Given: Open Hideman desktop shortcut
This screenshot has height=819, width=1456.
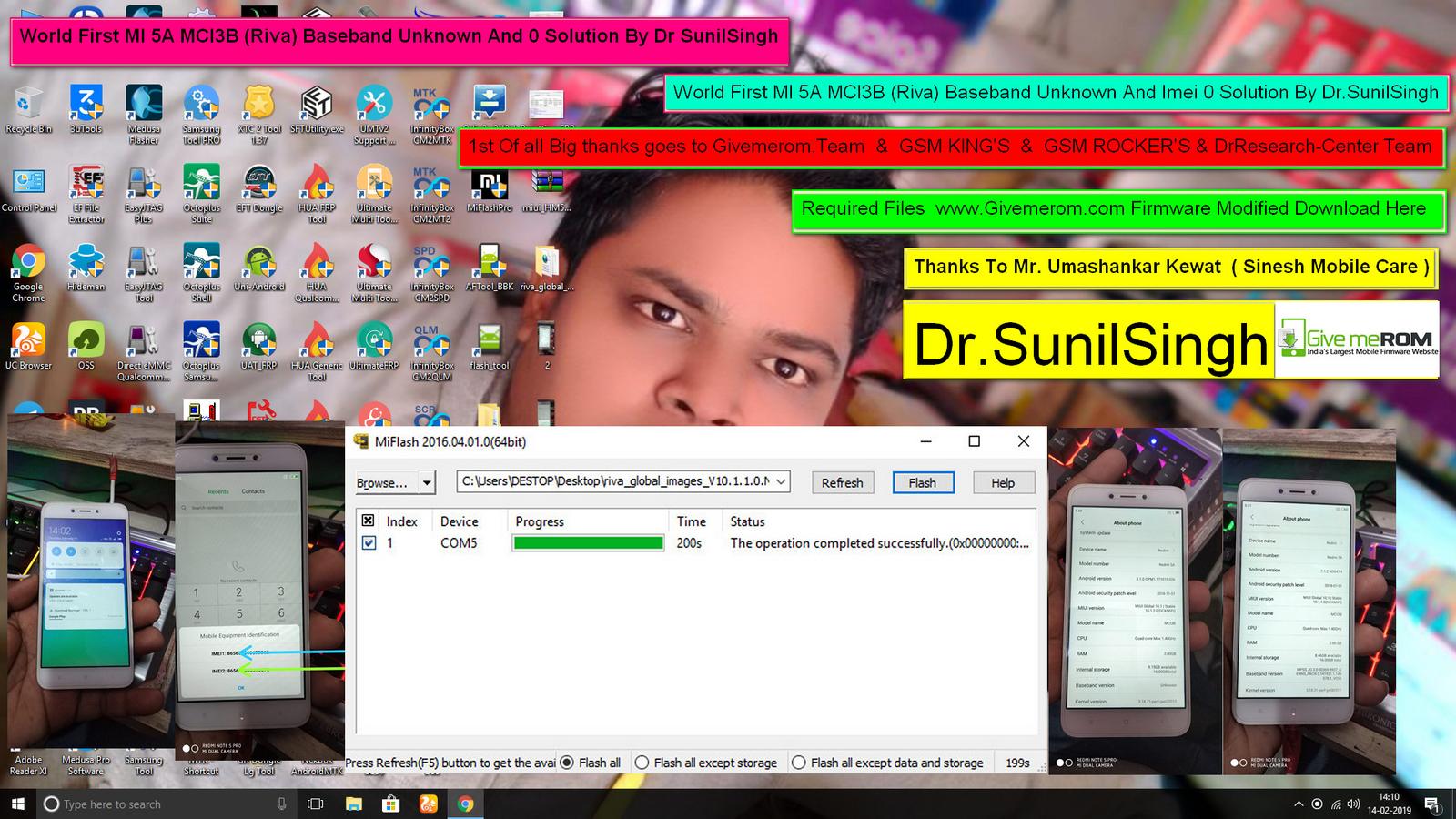Looking at the screenshot, I should (x=86, y=268).
